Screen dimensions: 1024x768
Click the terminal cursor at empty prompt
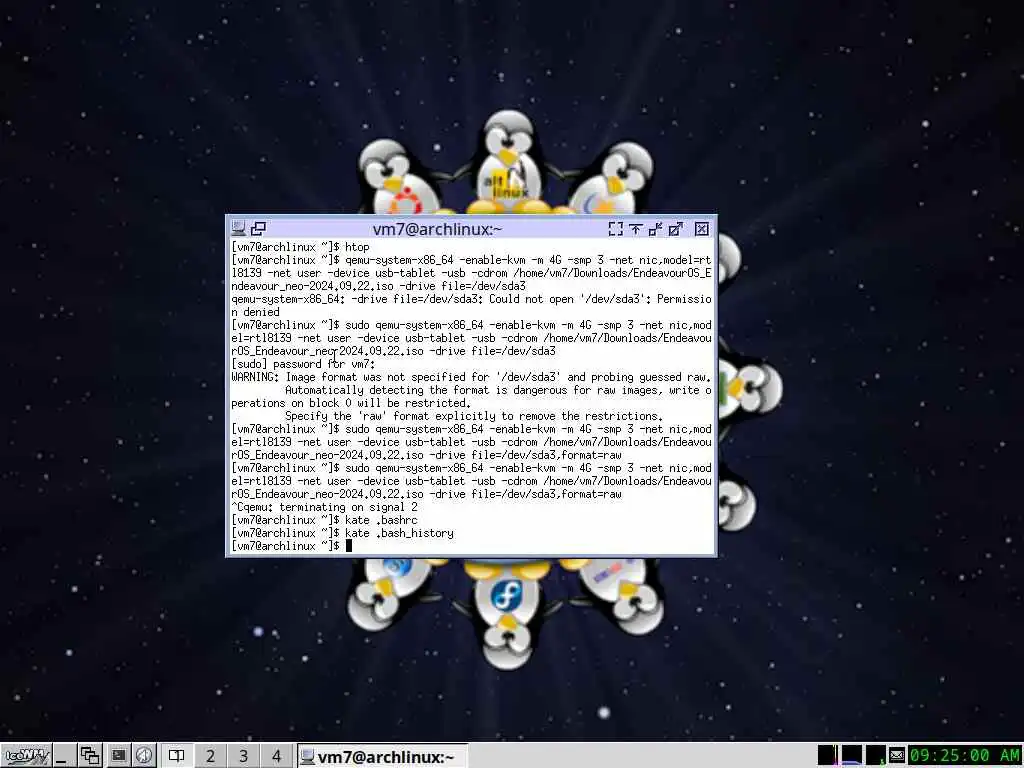click(x=349, y=546)
